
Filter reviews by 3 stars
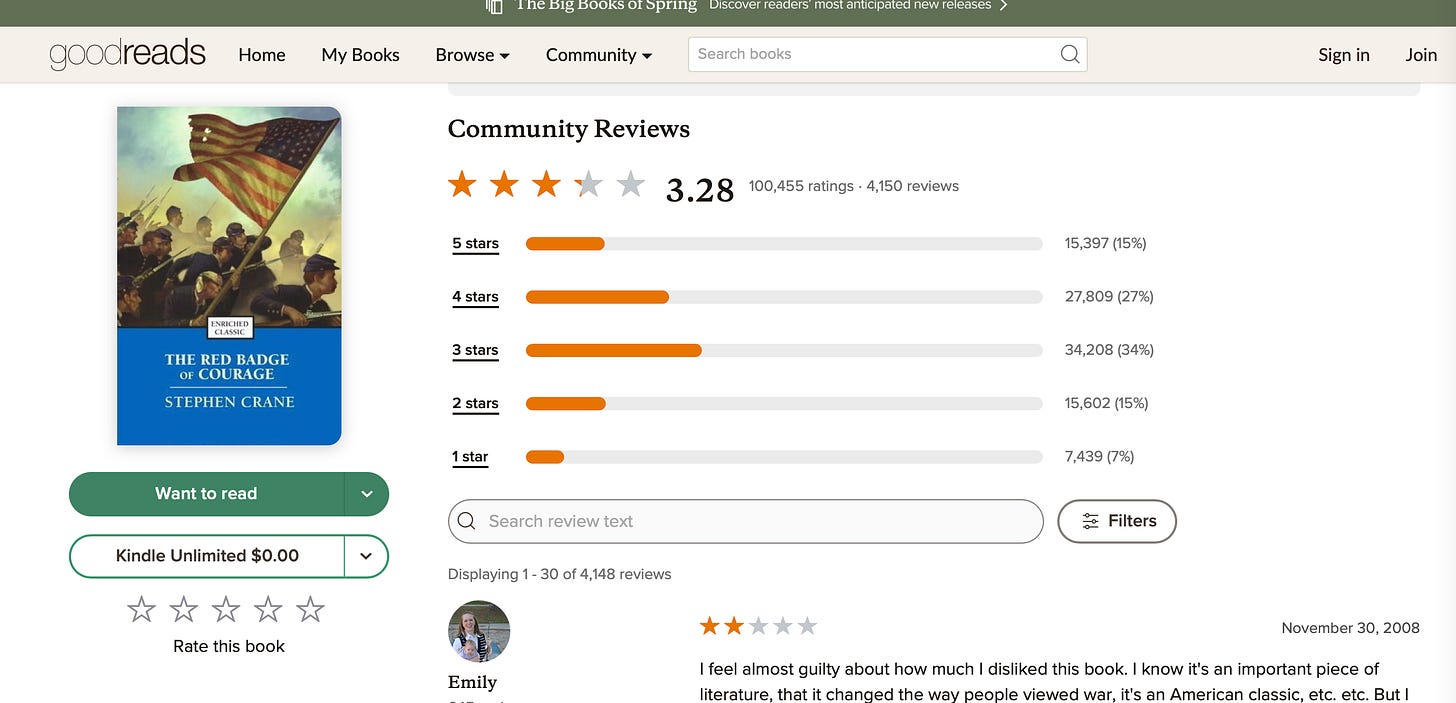click(x=475, y=350)
